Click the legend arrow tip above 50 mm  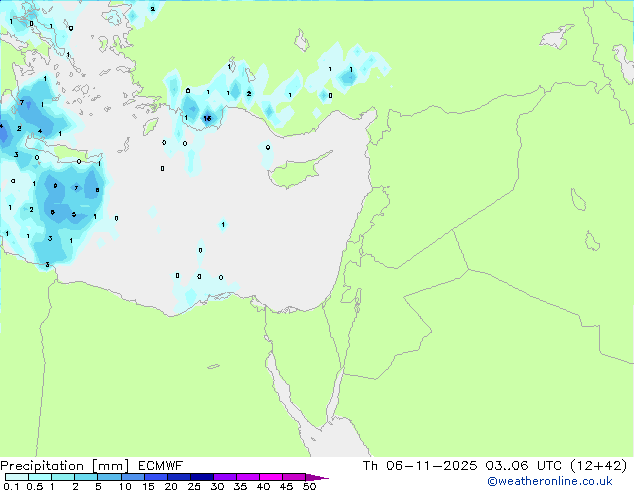317,477
